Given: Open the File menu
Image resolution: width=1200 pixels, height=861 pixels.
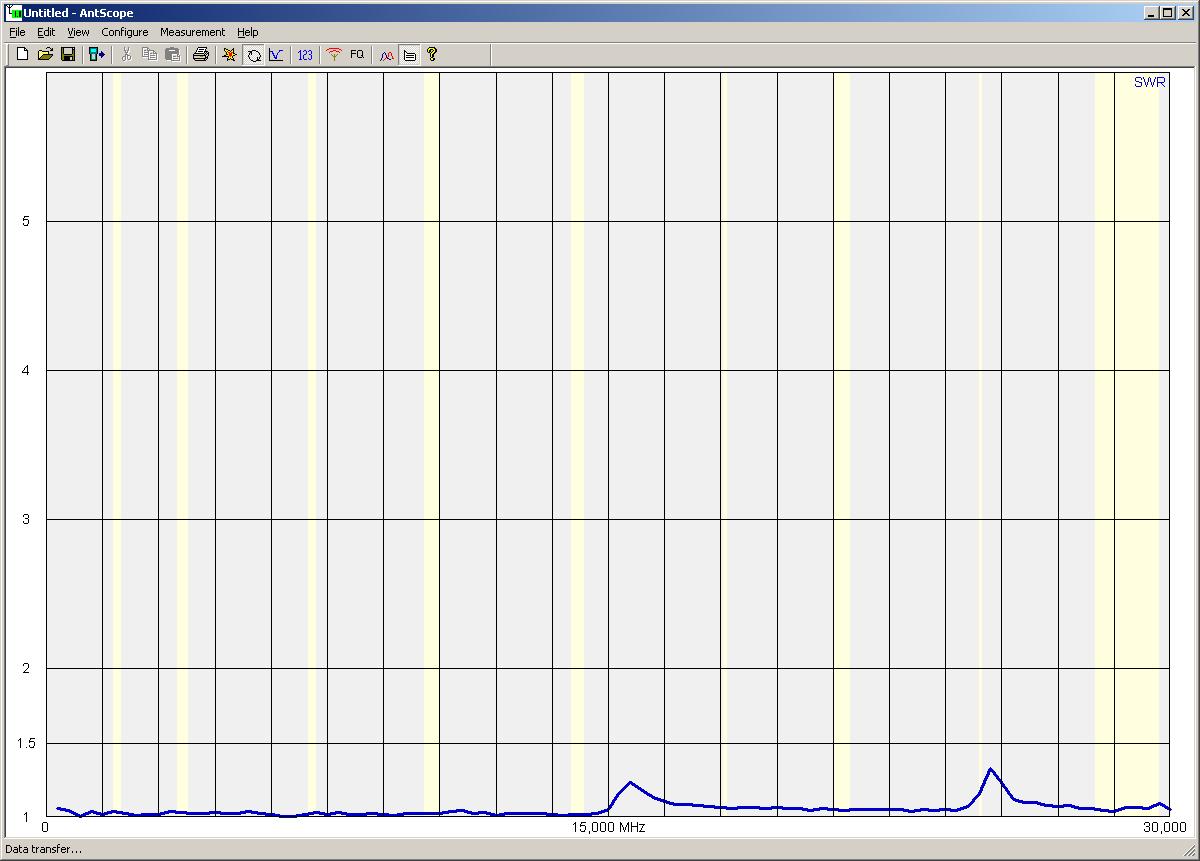Looking at the screenshot, I should coord(17,32).
